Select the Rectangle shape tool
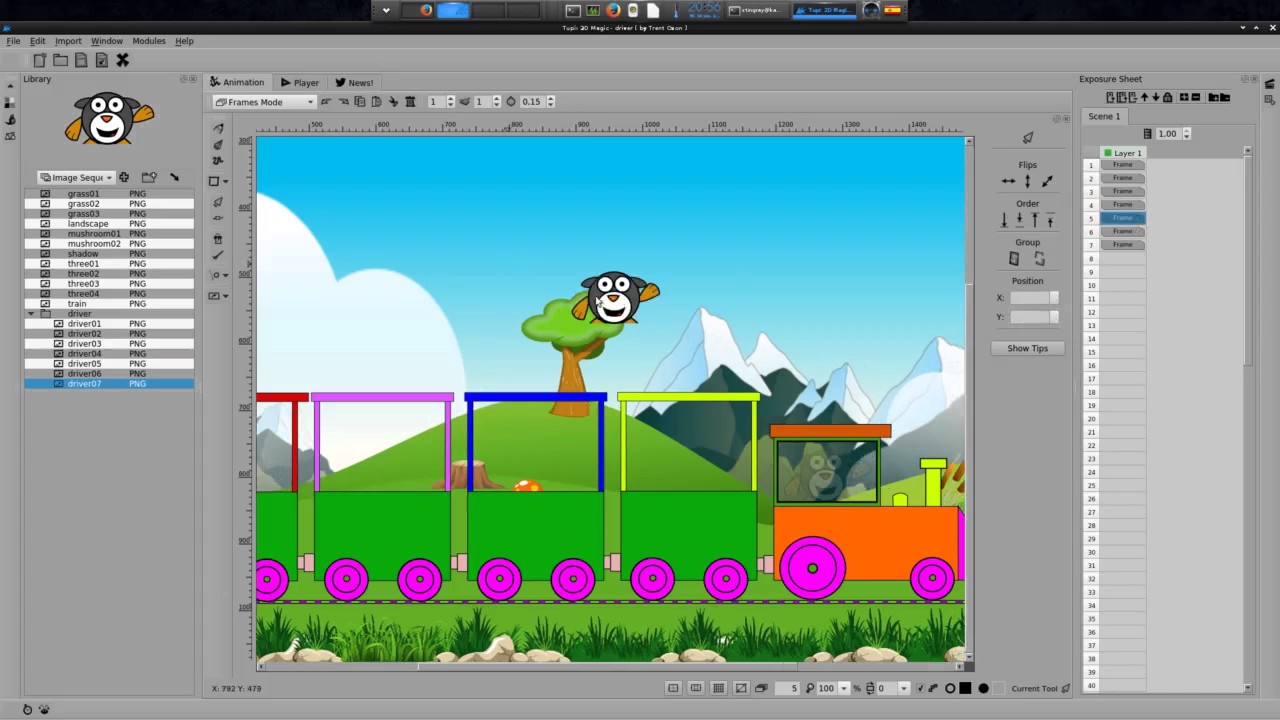This screenshot has height=720, width=1280. [214, 181]
